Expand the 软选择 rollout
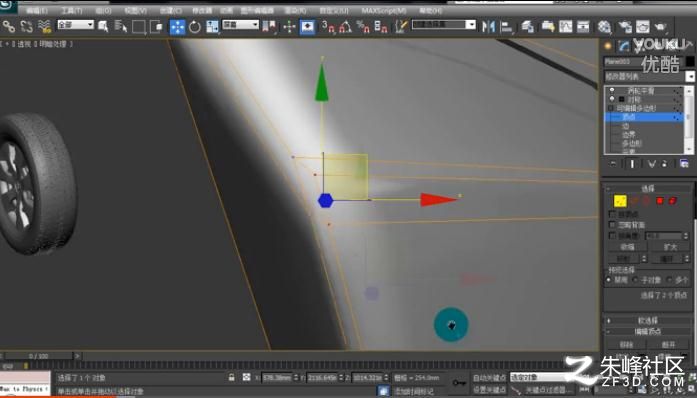This screenshot has height=398, width=697. (648, 321)
